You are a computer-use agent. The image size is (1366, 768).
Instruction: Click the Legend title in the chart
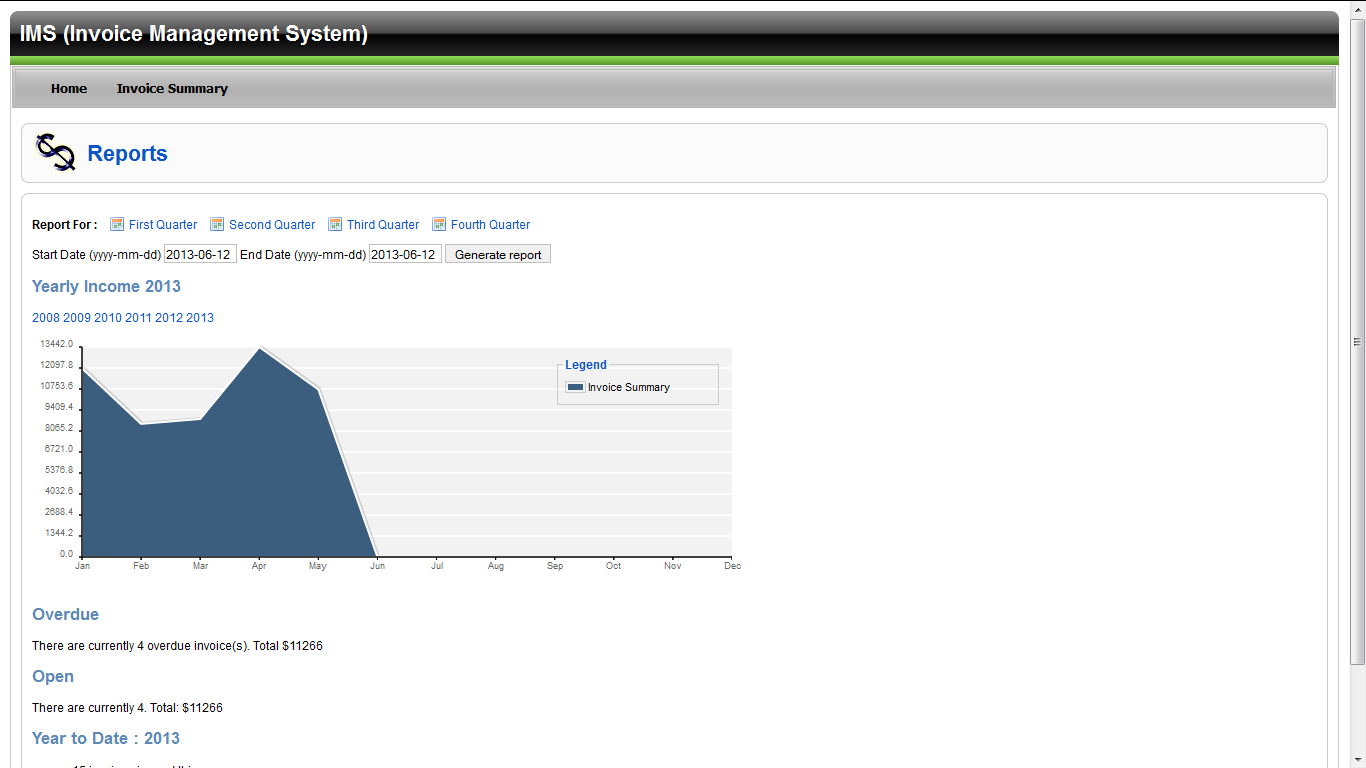(586, 365)
